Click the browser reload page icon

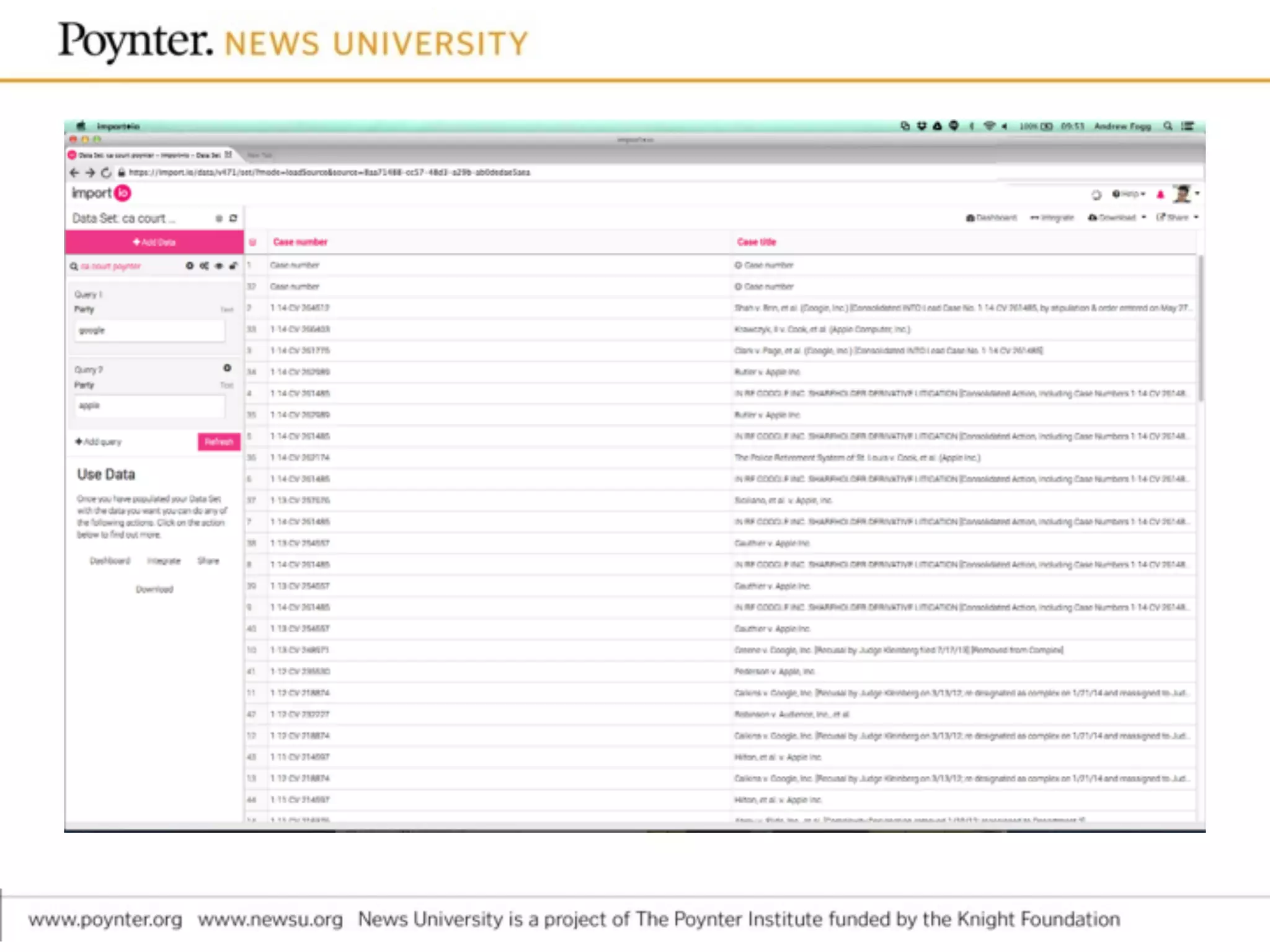106,173
